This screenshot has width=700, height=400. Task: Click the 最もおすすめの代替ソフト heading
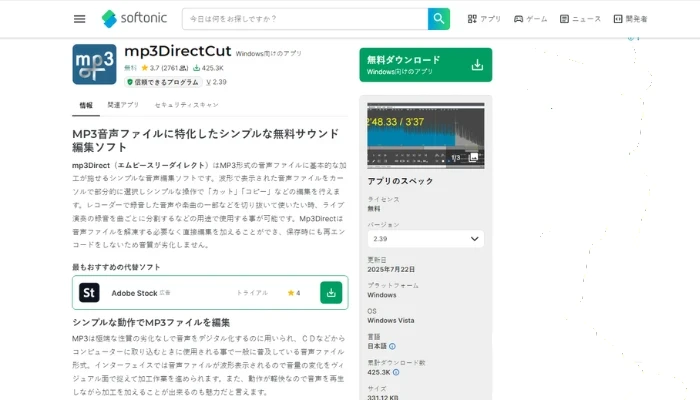[116, 267]
